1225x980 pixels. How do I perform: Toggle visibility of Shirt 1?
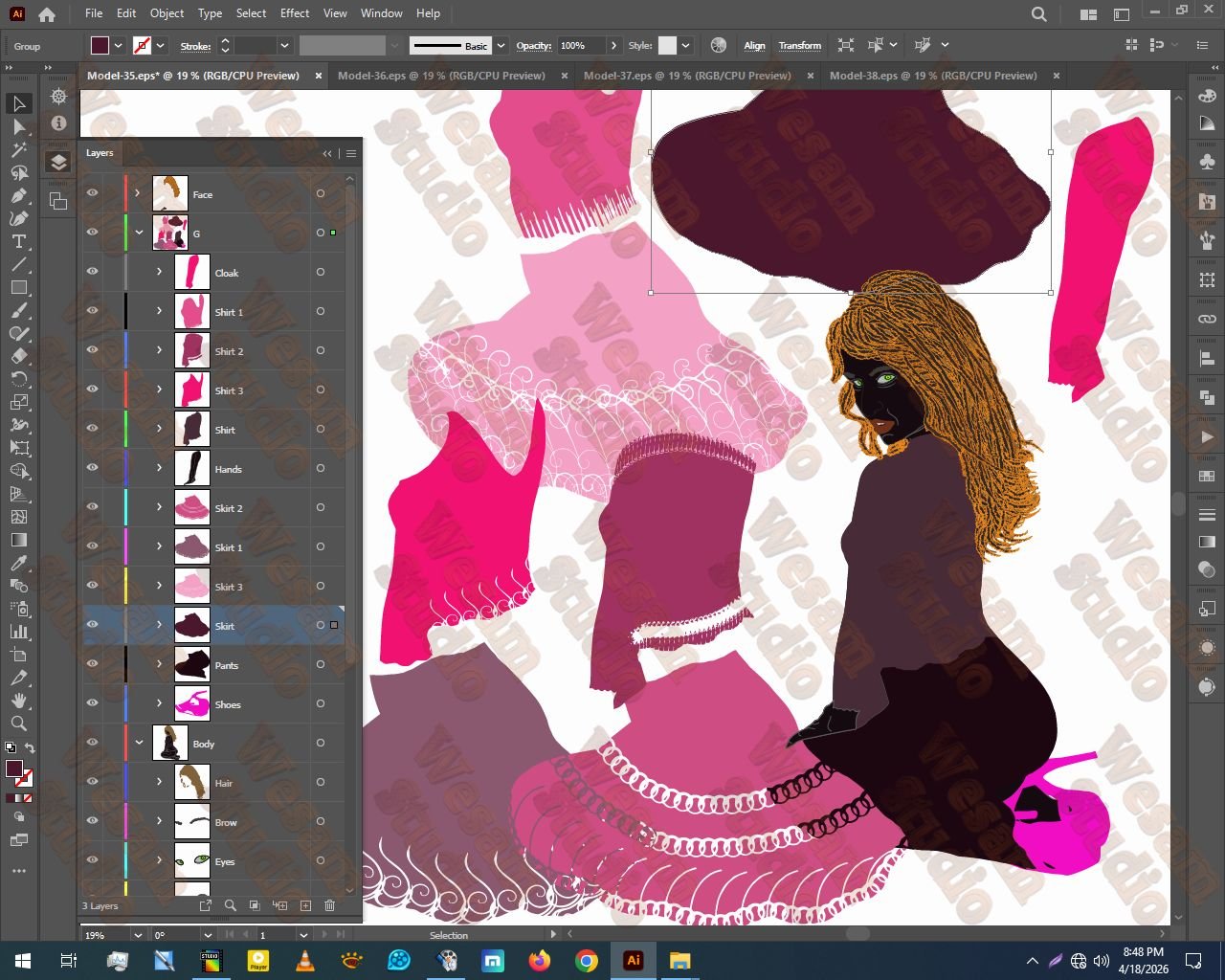click(93, 311)
